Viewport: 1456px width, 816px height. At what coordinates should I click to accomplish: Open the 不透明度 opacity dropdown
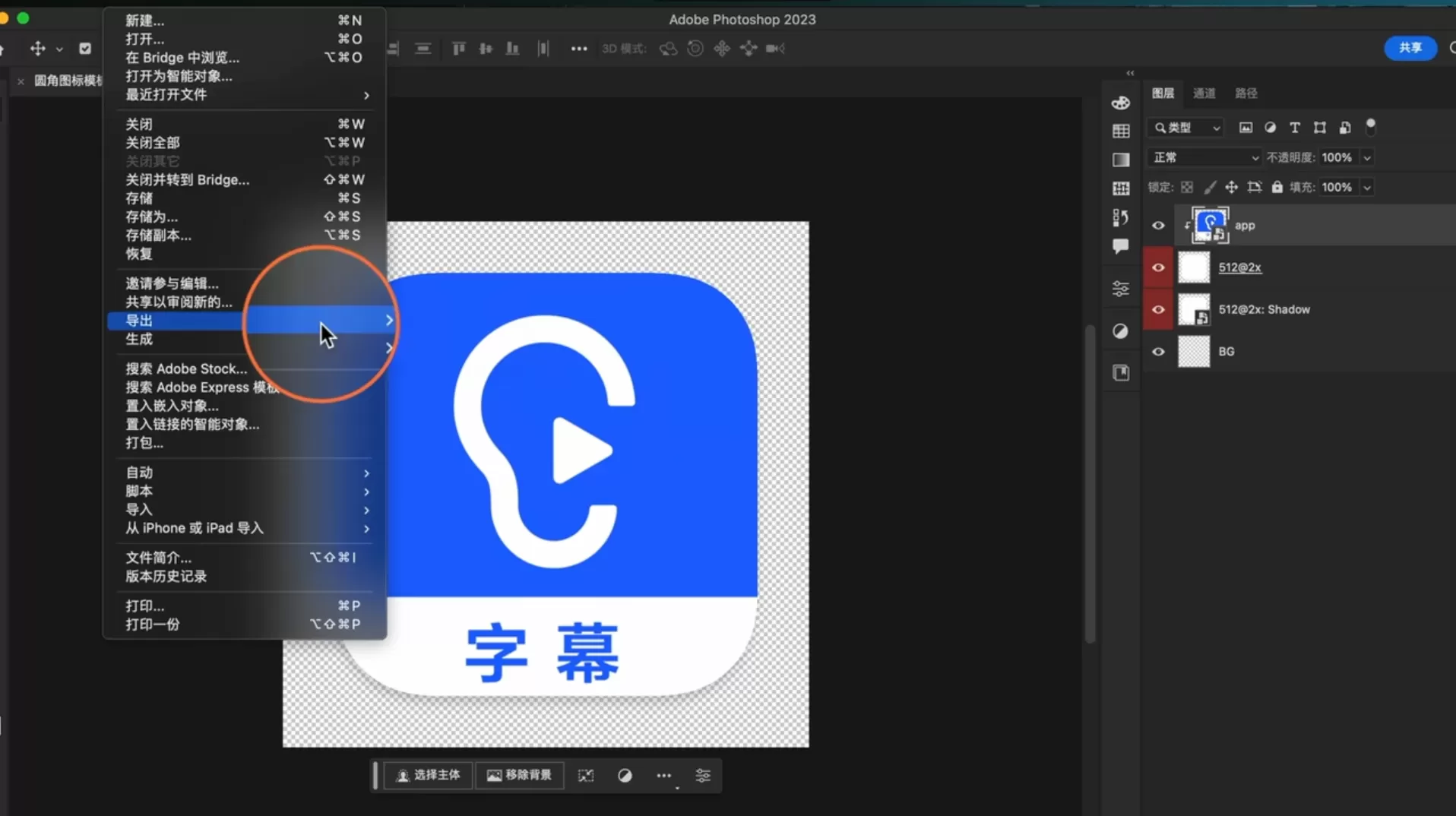point(1366,157)
